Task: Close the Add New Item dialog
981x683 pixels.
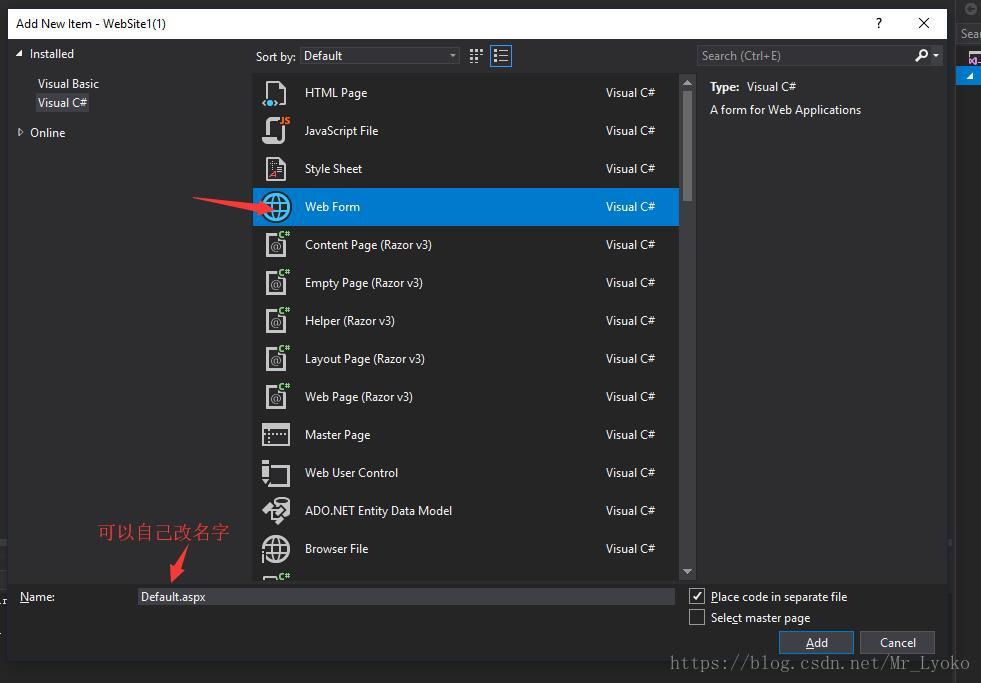Action: [923, 23]
